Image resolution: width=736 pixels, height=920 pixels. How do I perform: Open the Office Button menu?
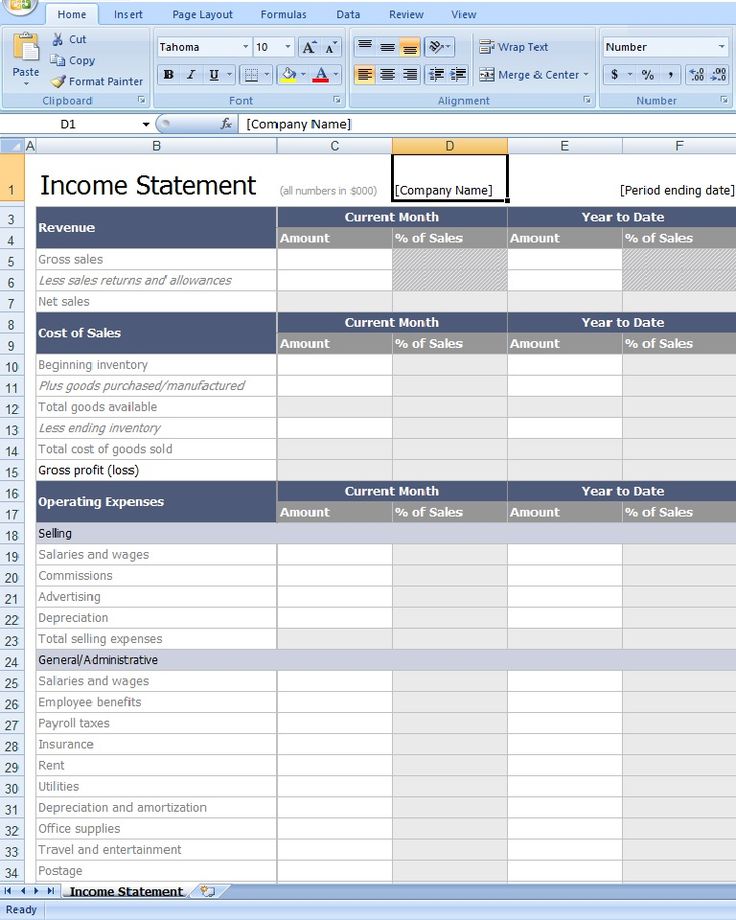click(x=20, y=6)
